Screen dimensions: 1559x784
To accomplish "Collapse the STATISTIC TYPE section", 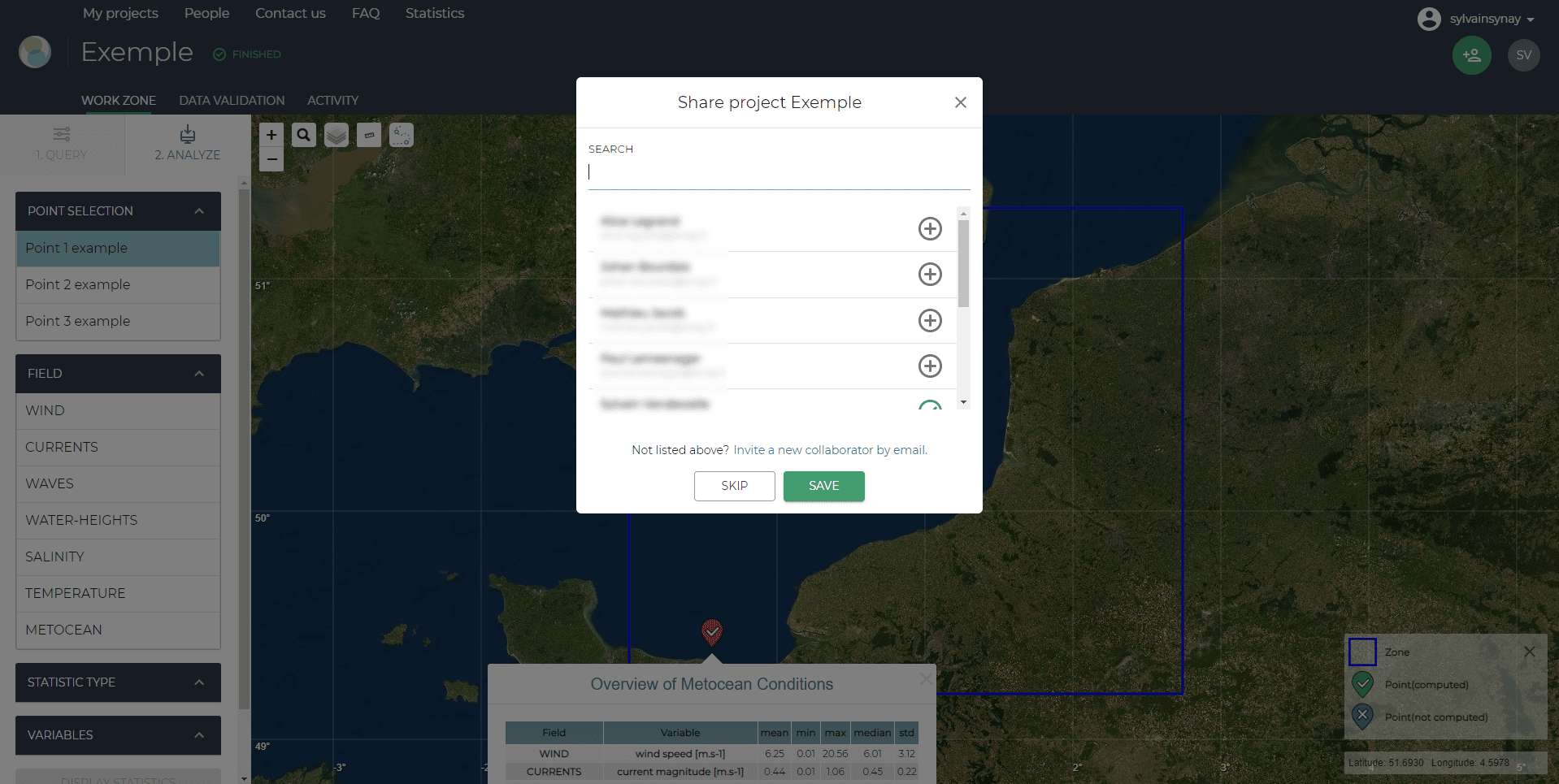I will tap(199, 682).
